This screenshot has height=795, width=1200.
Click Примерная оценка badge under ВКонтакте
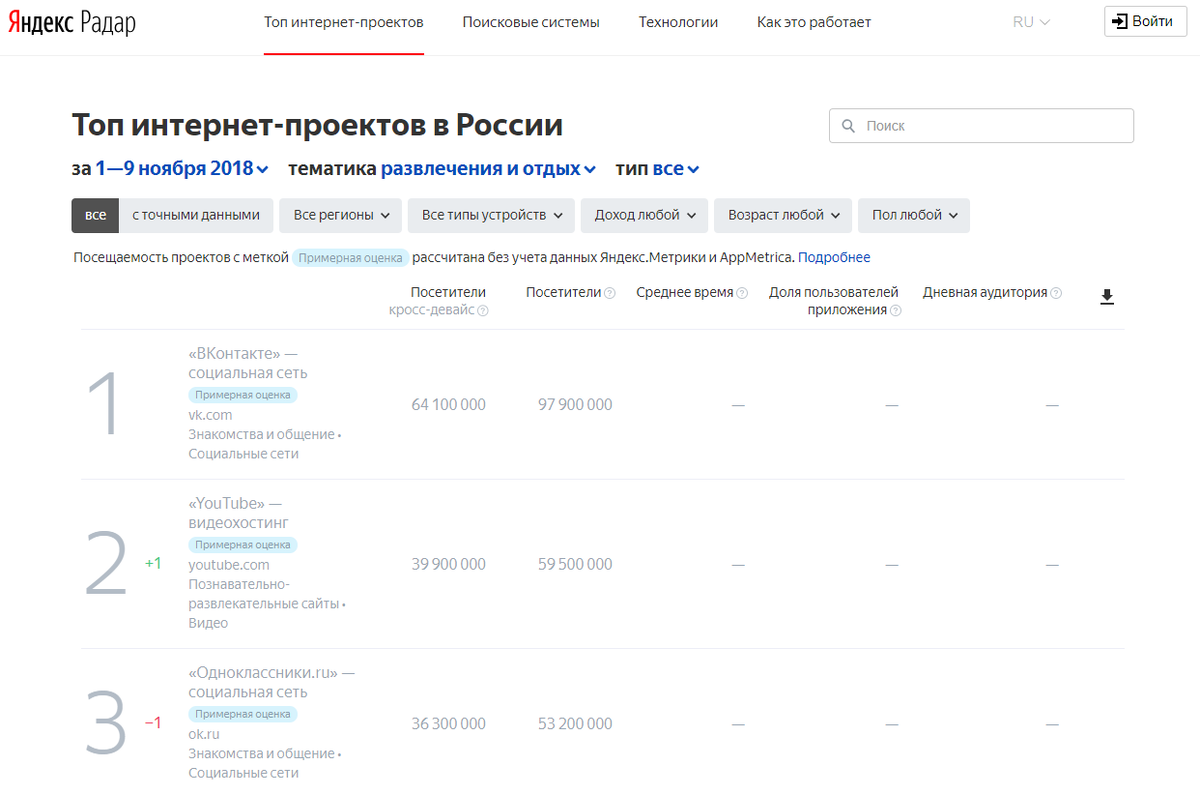tap(243, 395)
